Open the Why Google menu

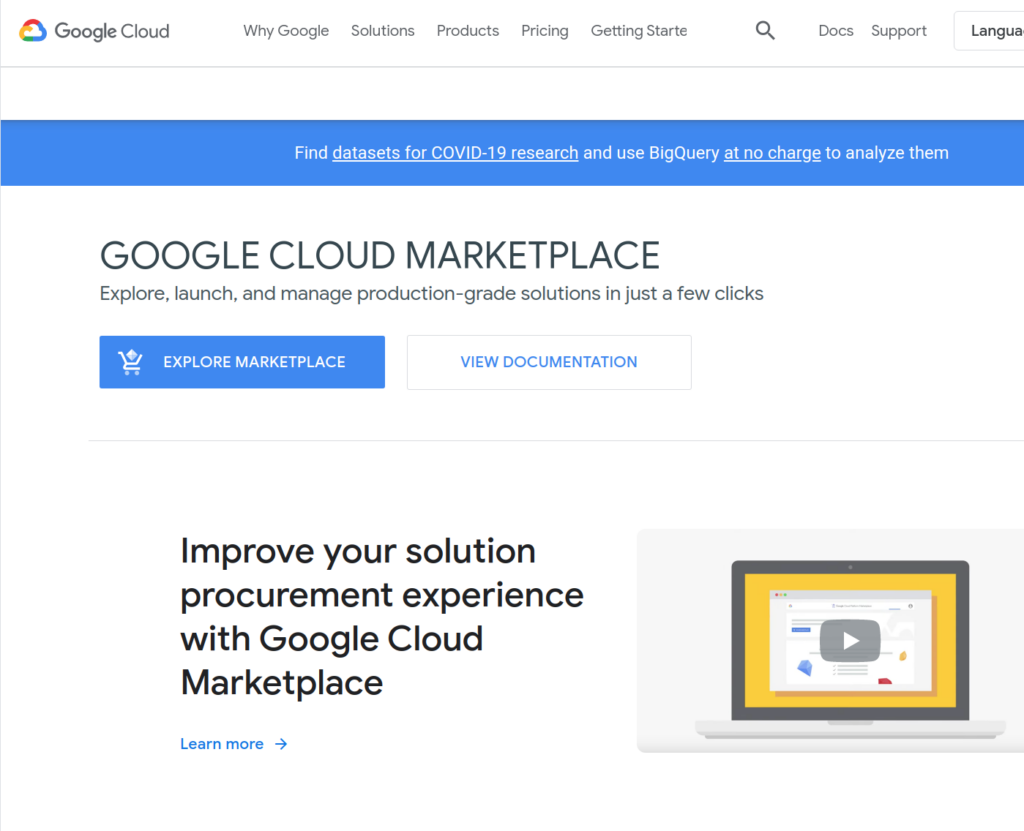(286, 31)
